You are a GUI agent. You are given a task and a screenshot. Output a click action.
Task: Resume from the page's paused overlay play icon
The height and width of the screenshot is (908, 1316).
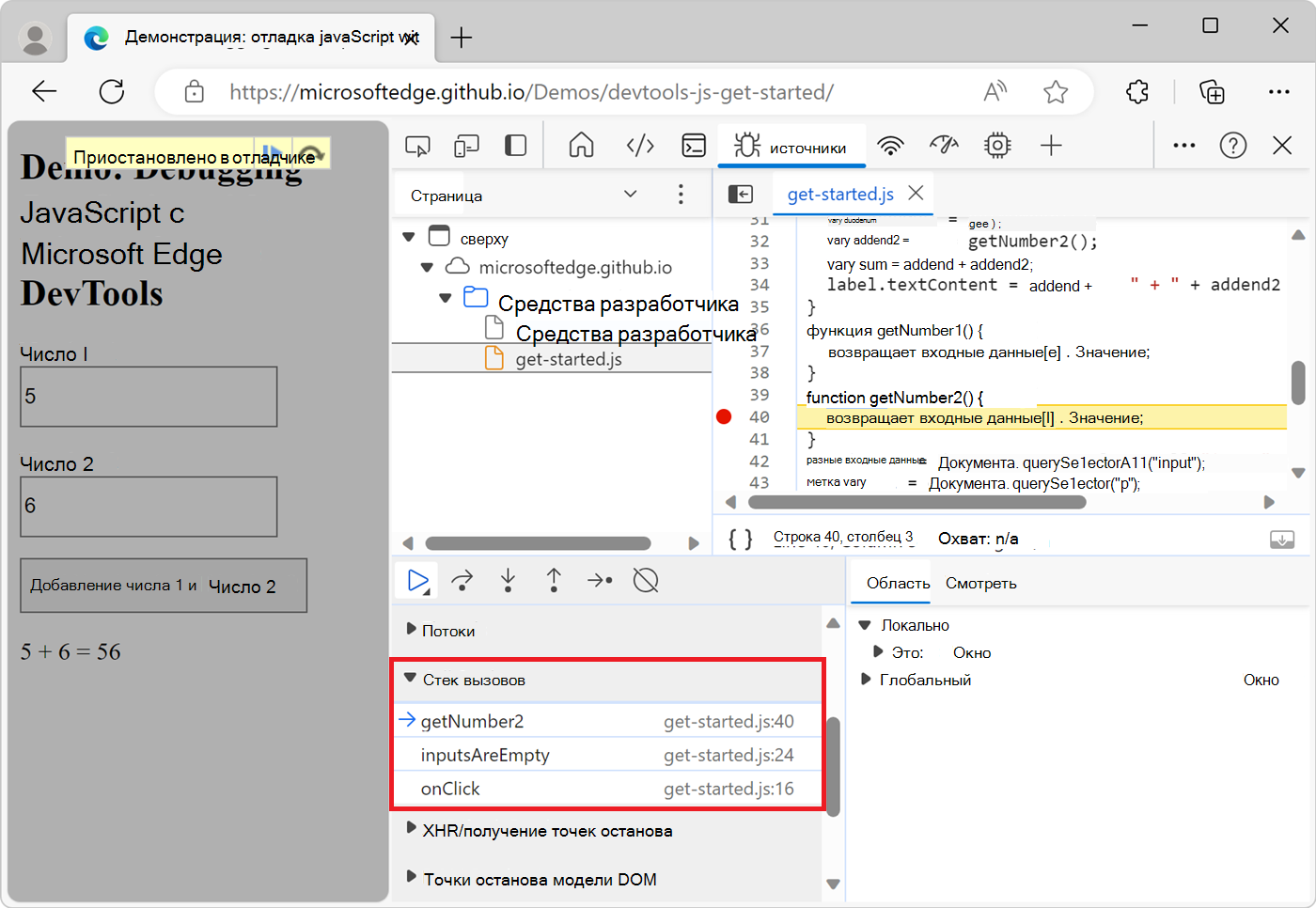273,153
